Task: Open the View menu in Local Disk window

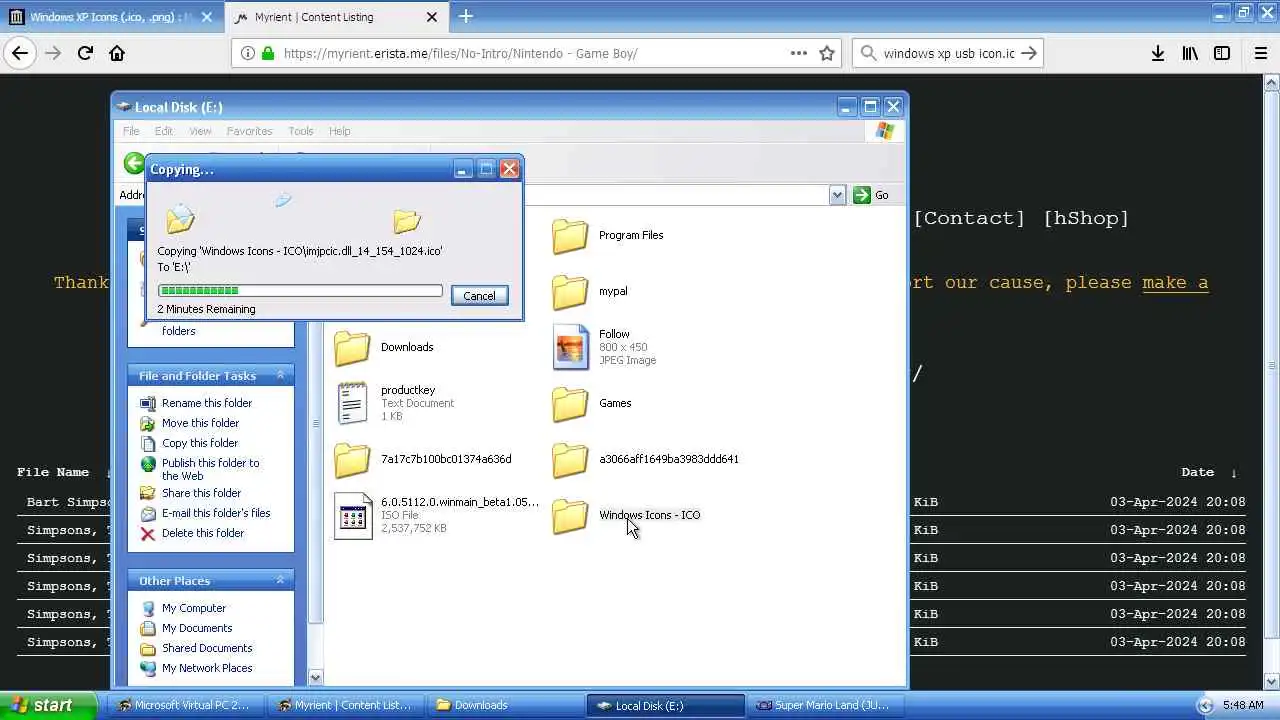Action: point(200,131)
